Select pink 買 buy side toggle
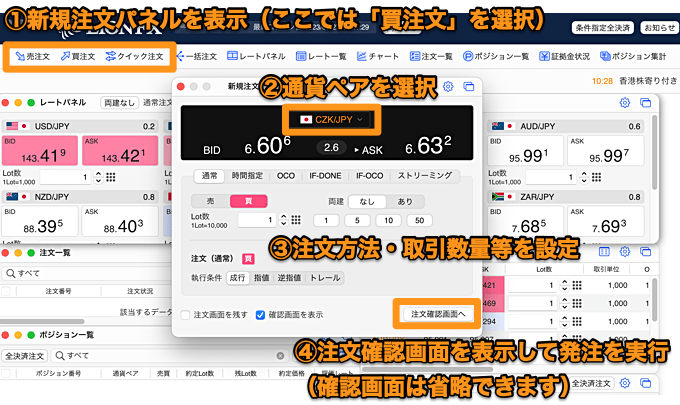 pos(248,201)
